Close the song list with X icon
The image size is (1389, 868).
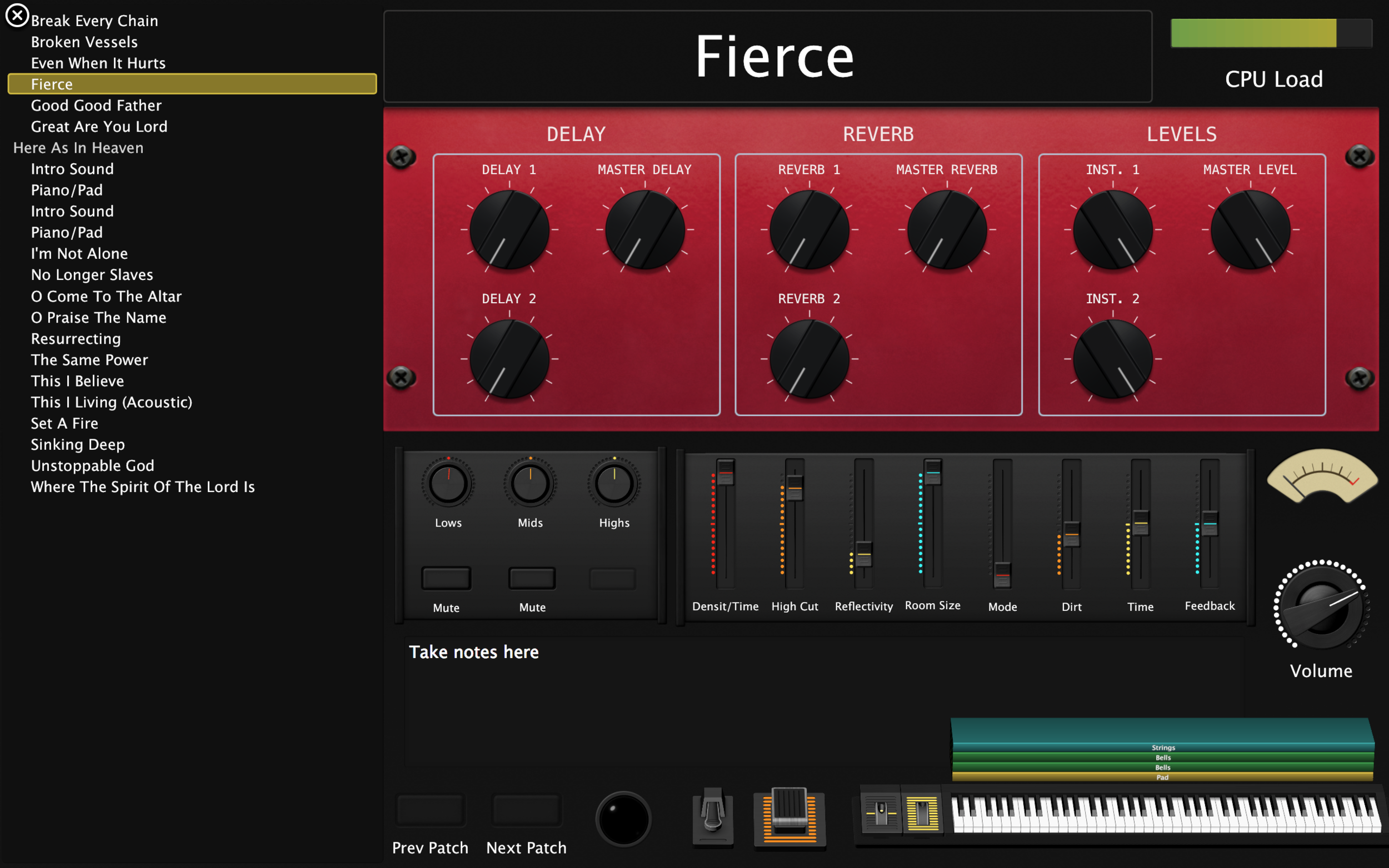[x=17, y=16]
